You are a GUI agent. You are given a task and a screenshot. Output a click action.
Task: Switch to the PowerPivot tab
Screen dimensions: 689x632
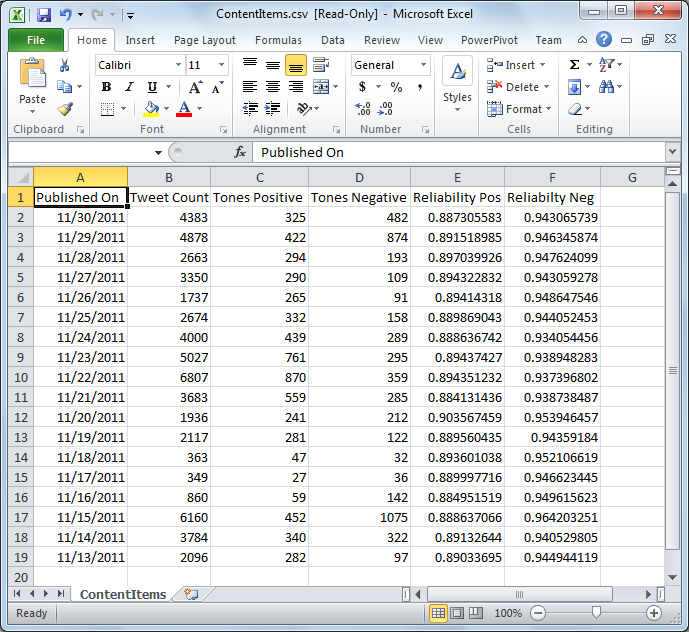point(489,40)
